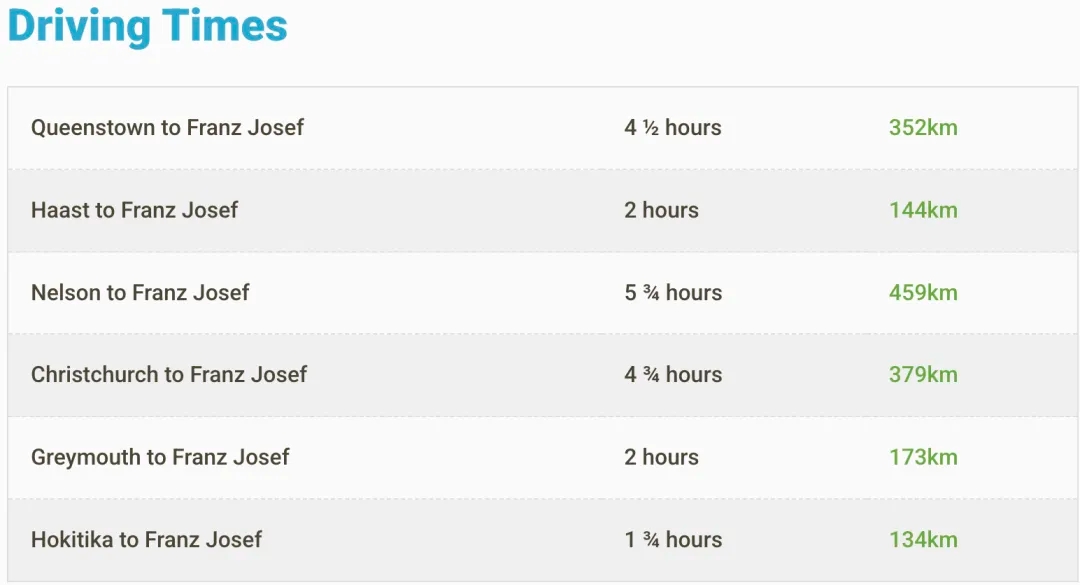This screenshot has height=585, width=1080.
Task: Click the 1 ¾ hours duration
Action: pos(673,539)
